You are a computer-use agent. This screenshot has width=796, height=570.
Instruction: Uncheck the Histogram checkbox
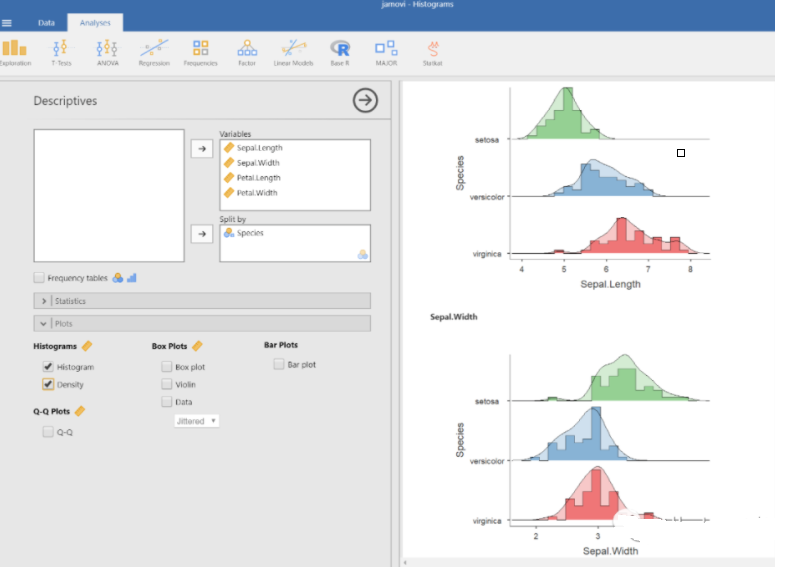coord(48,367)
